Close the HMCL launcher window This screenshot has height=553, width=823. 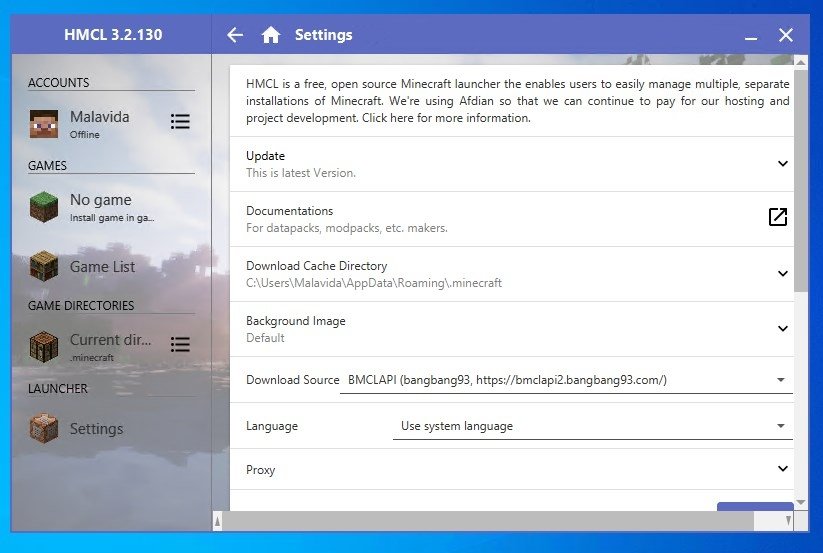786,35
